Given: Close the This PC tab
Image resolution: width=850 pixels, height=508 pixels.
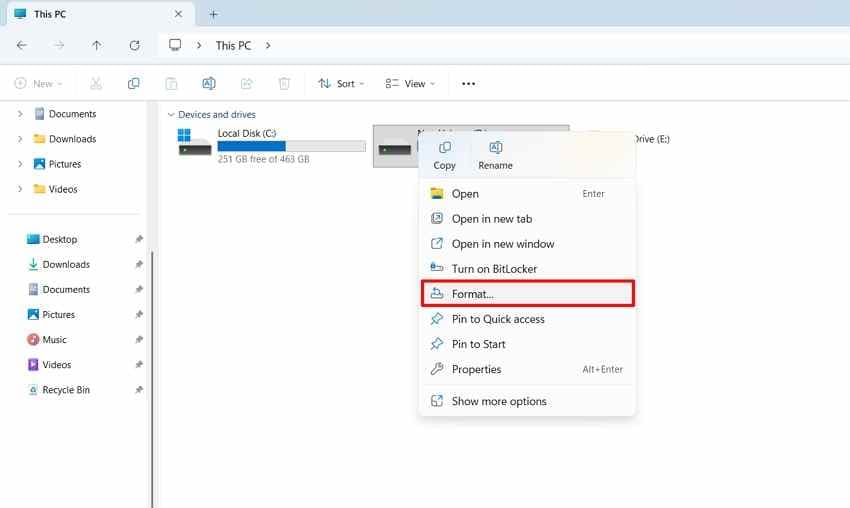Looking at the screenshot, I should coord(178,14).
